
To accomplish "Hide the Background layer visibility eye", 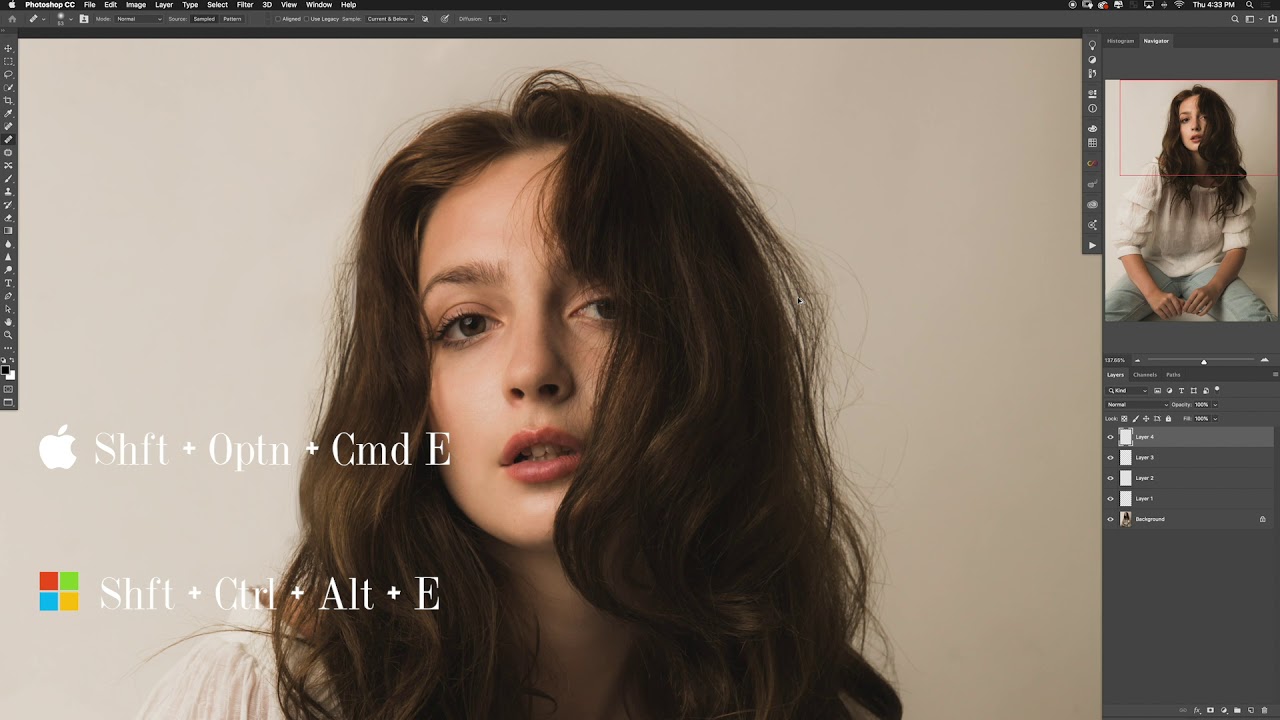I will point(1110,519).
